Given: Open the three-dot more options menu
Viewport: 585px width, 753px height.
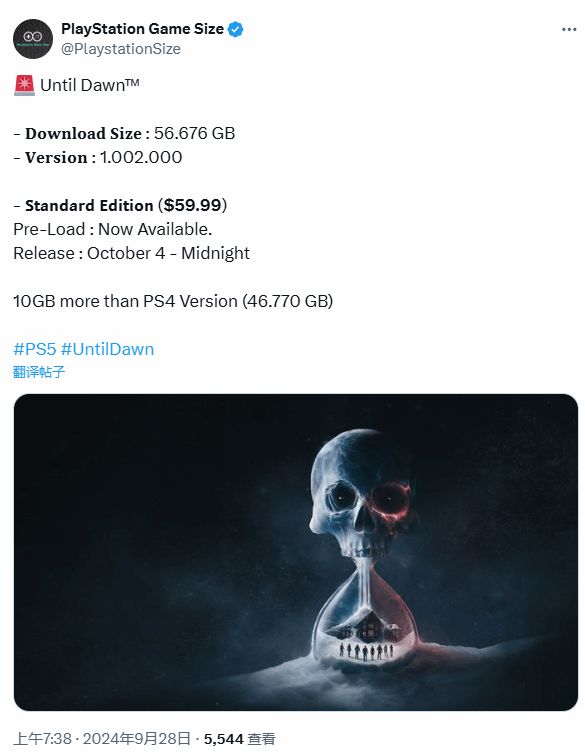Looking at the screenshot, I should point(569,30).
